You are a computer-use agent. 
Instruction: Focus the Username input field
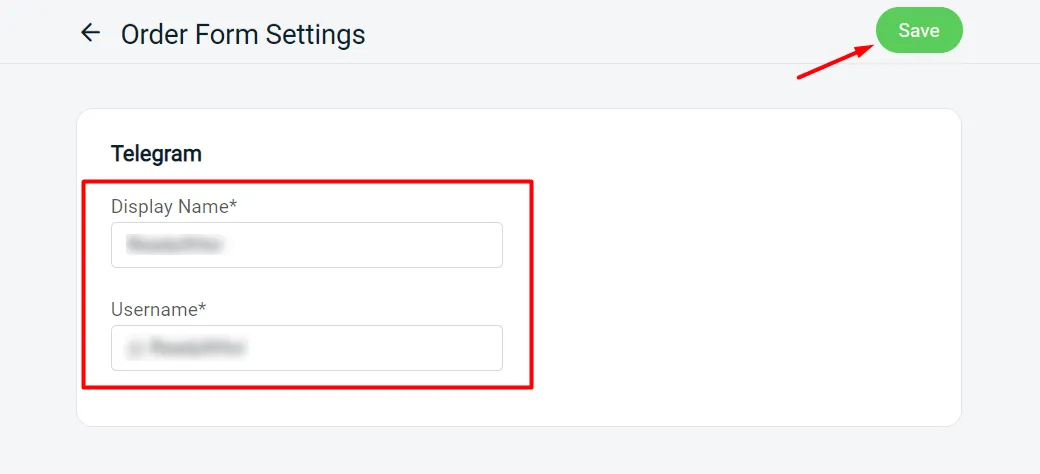coord(306,348)
